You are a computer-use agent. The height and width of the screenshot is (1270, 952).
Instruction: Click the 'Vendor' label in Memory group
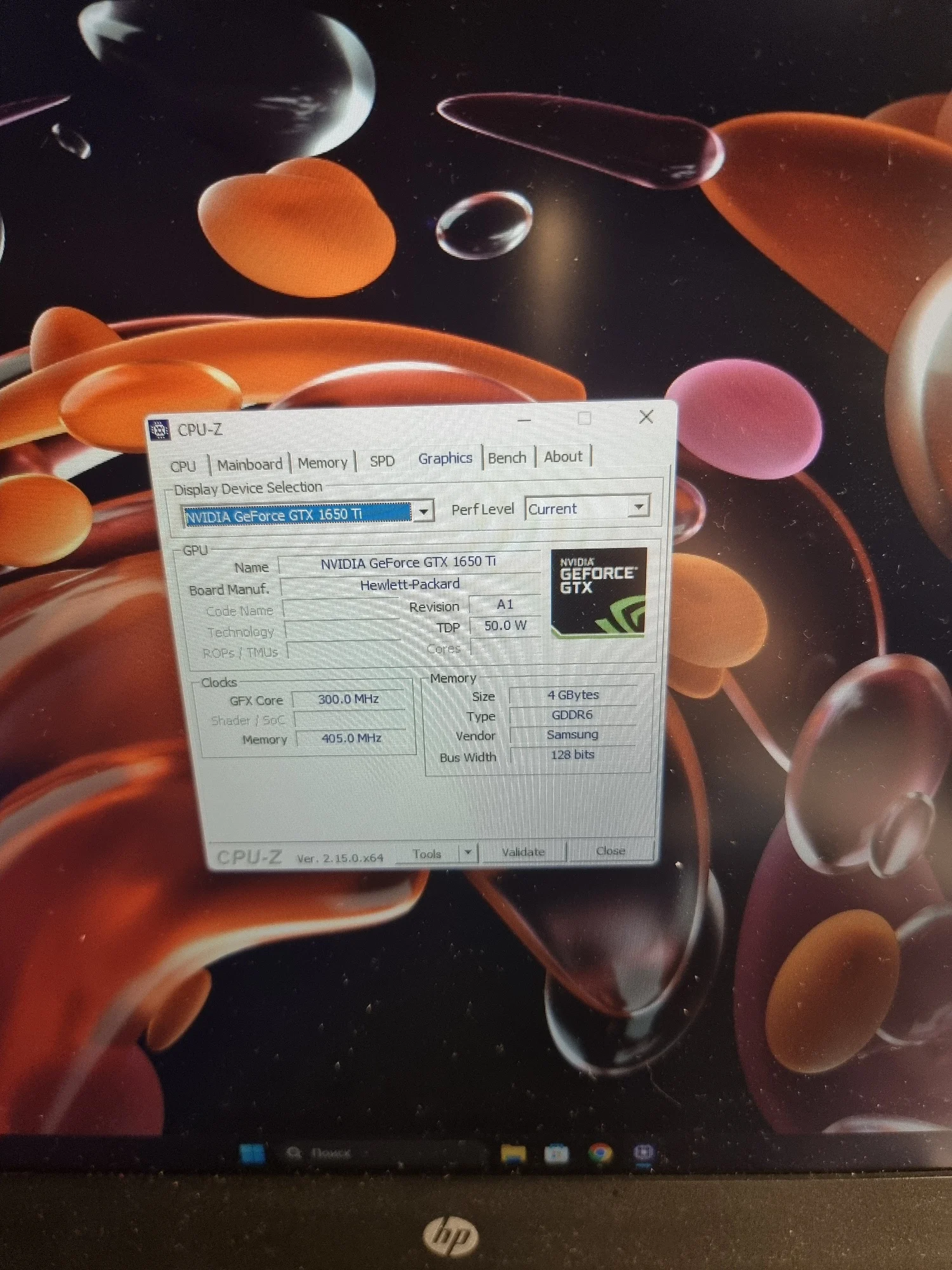(x=475, y=736)
